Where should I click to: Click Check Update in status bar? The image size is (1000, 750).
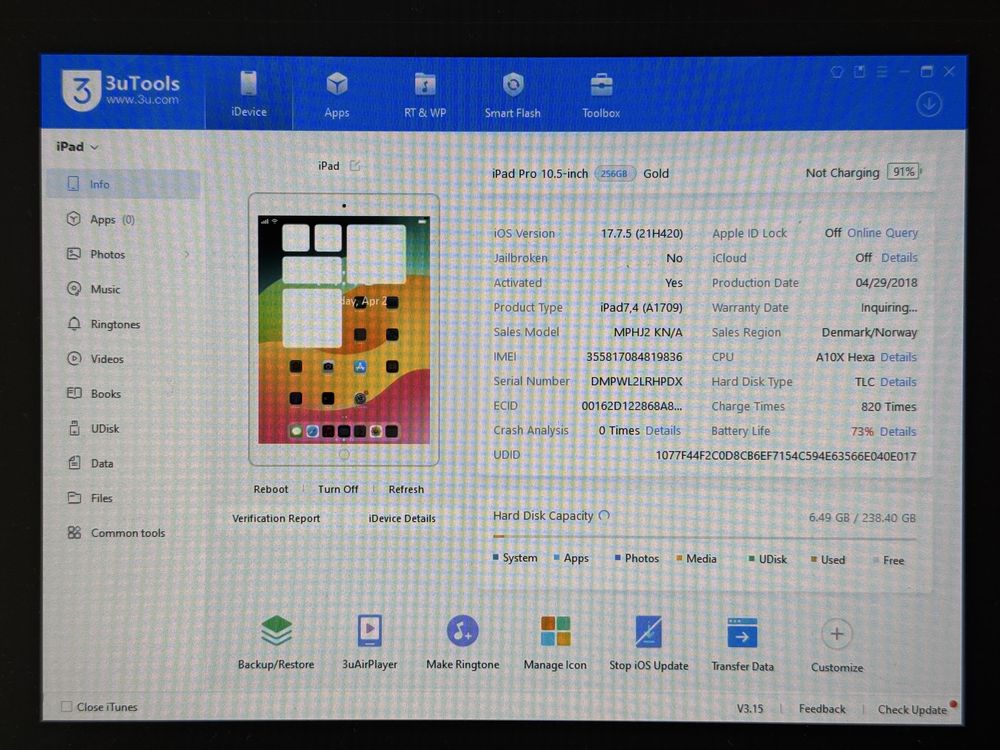pos(912,710)
